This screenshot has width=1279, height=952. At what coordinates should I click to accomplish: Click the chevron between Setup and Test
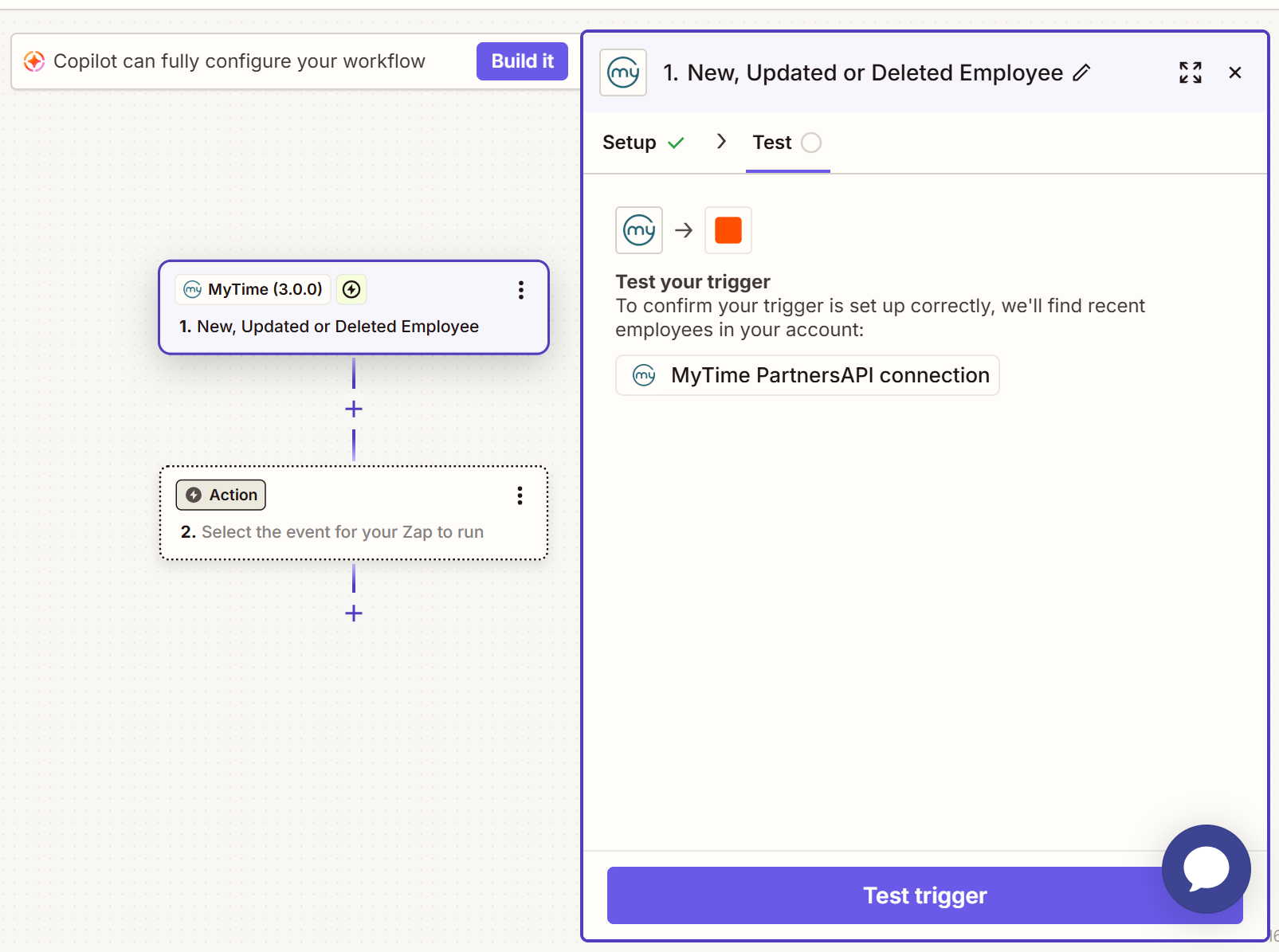(x=721, y=141)
